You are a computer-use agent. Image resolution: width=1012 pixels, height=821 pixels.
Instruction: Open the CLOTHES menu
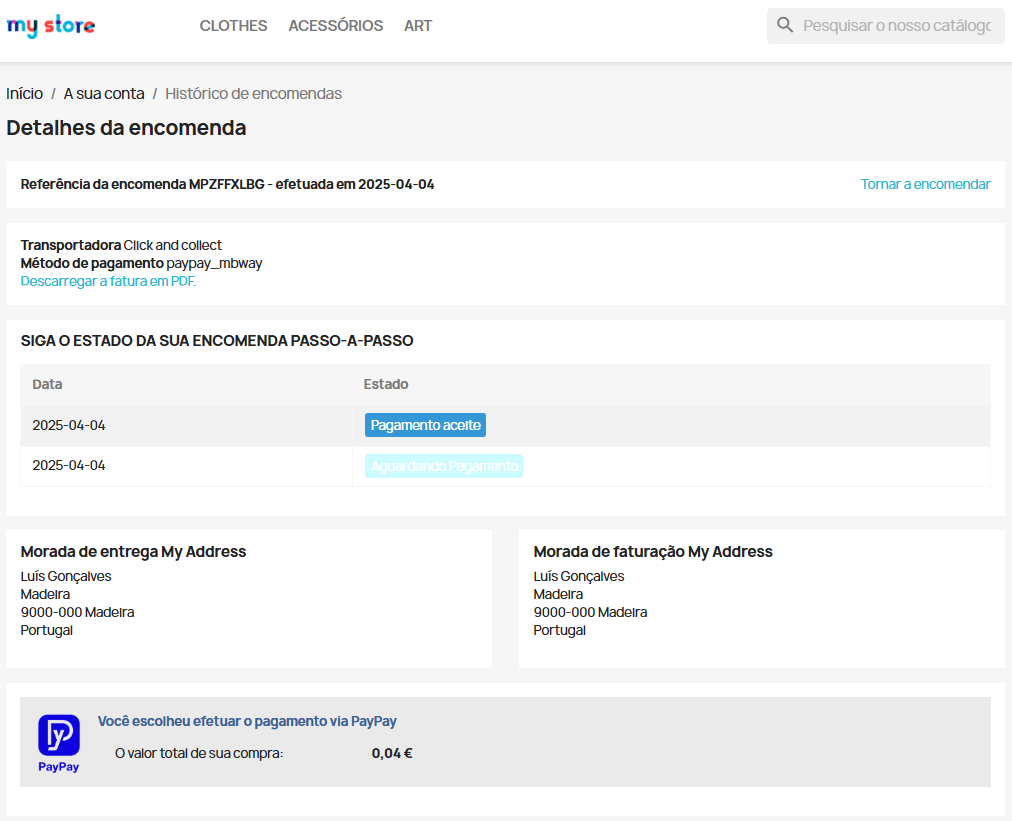tap(233, 26)
